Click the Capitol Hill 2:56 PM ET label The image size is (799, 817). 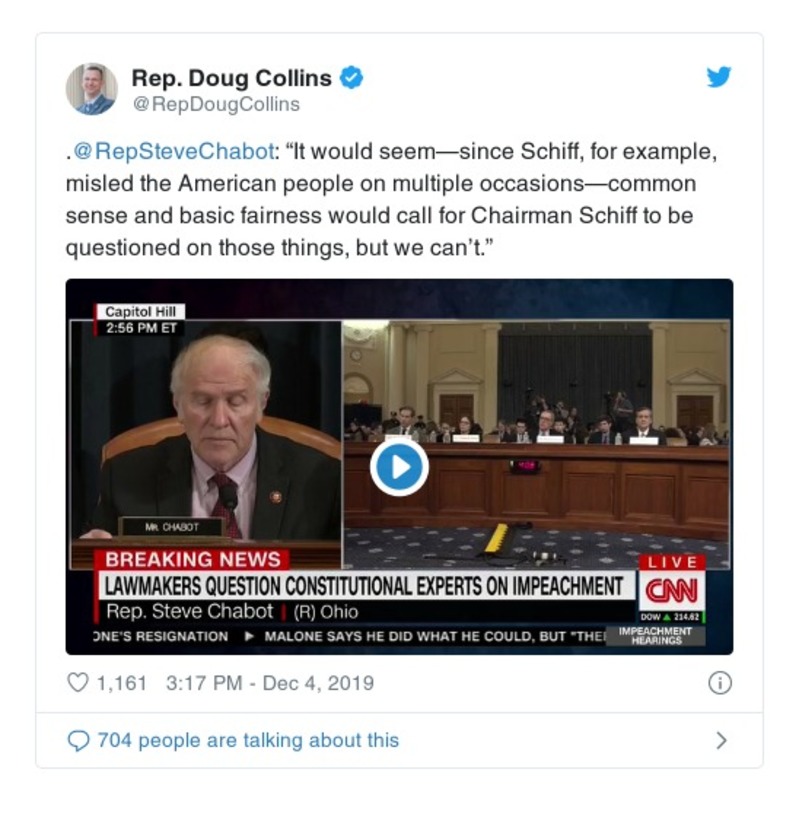pyautogui.click(x=140, y=319)
